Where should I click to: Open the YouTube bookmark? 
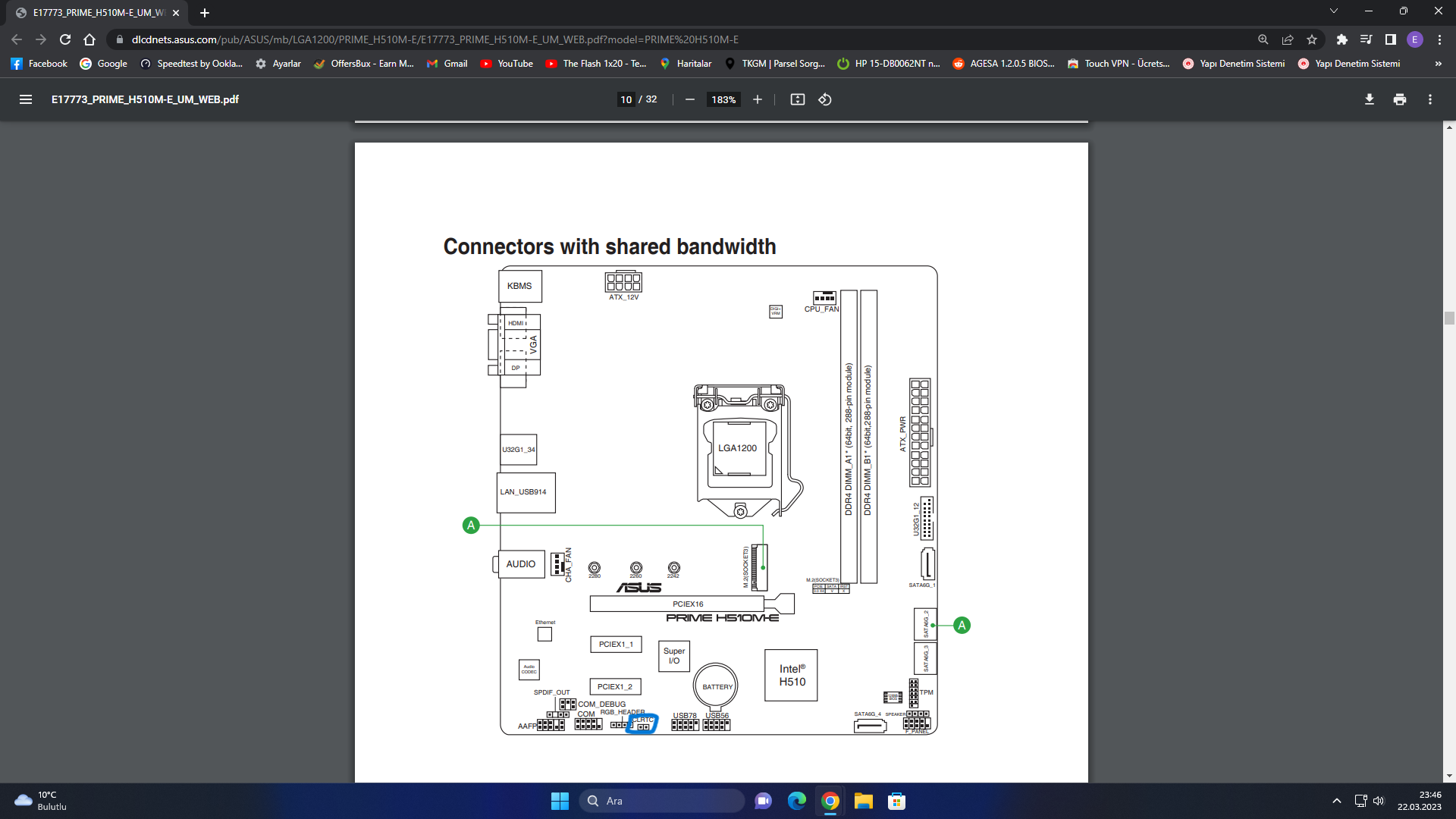click(x=507, y=64)
